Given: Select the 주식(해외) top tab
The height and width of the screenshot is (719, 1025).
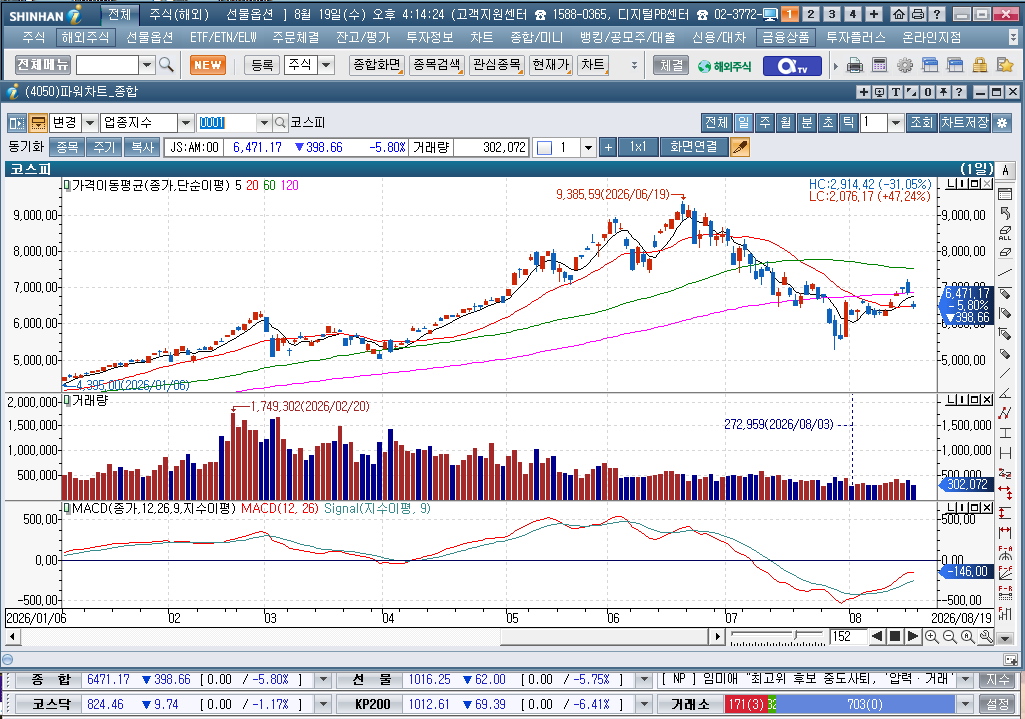Looking at the screenshot, I should [x=179, y=14].
